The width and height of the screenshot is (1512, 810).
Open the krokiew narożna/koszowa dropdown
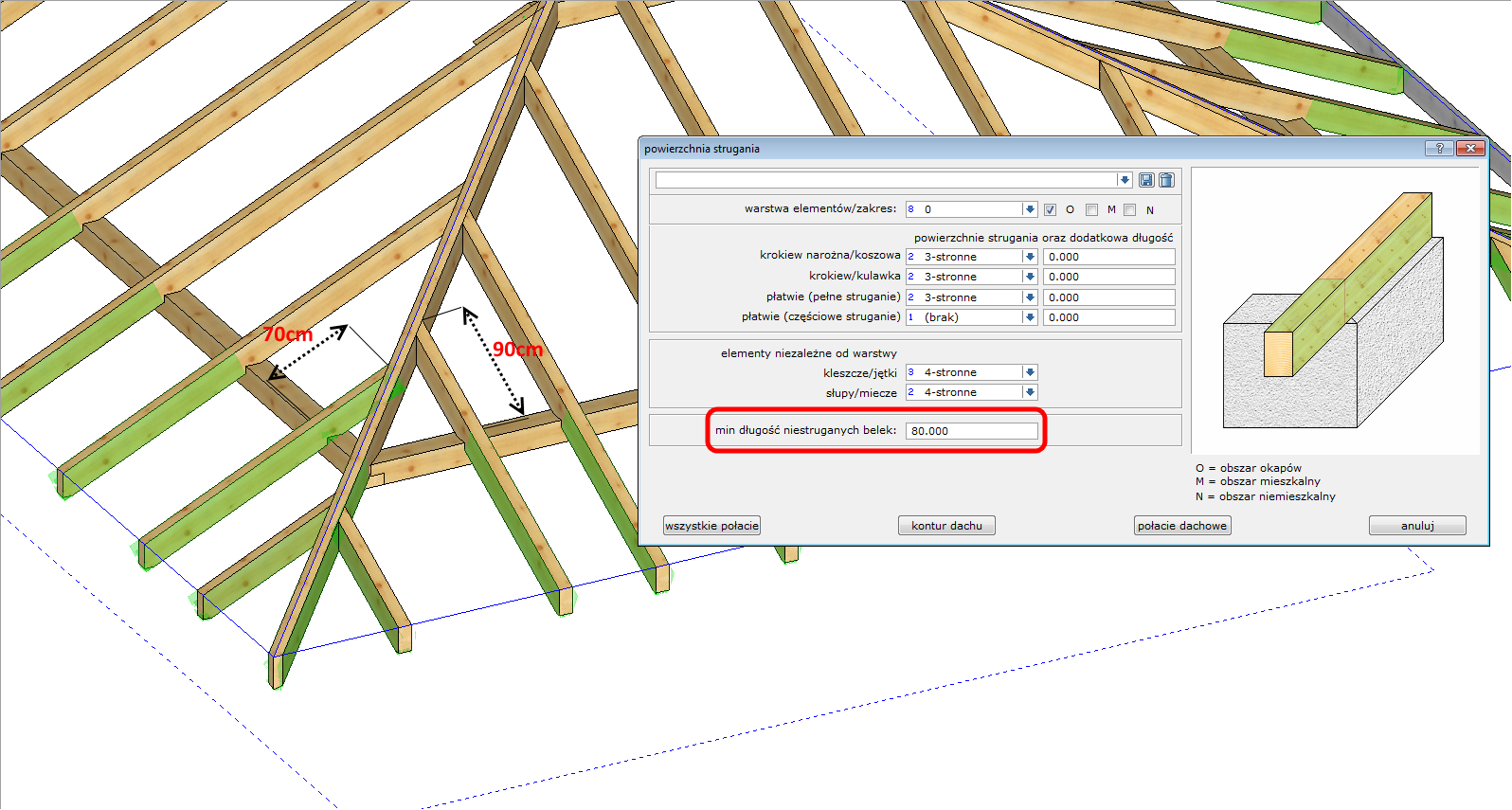1030,257
